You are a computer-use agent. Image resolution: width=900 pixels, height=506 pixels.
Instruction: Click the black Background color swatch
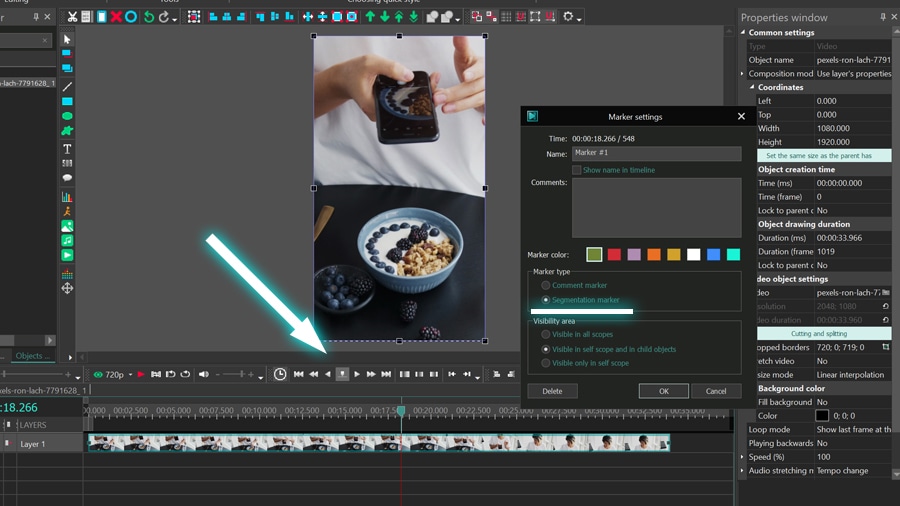tap(822, 415)
